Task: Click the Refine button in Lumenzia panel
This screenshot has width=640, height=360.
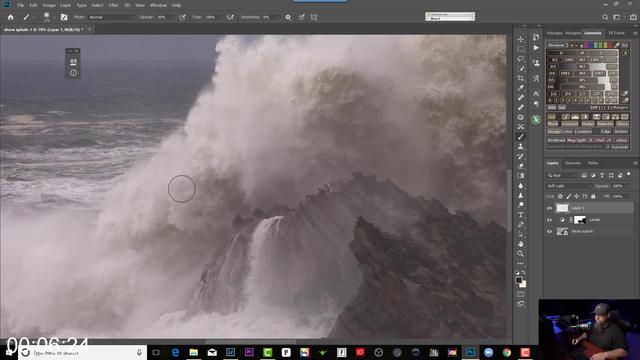Action: tap(621, 131)
